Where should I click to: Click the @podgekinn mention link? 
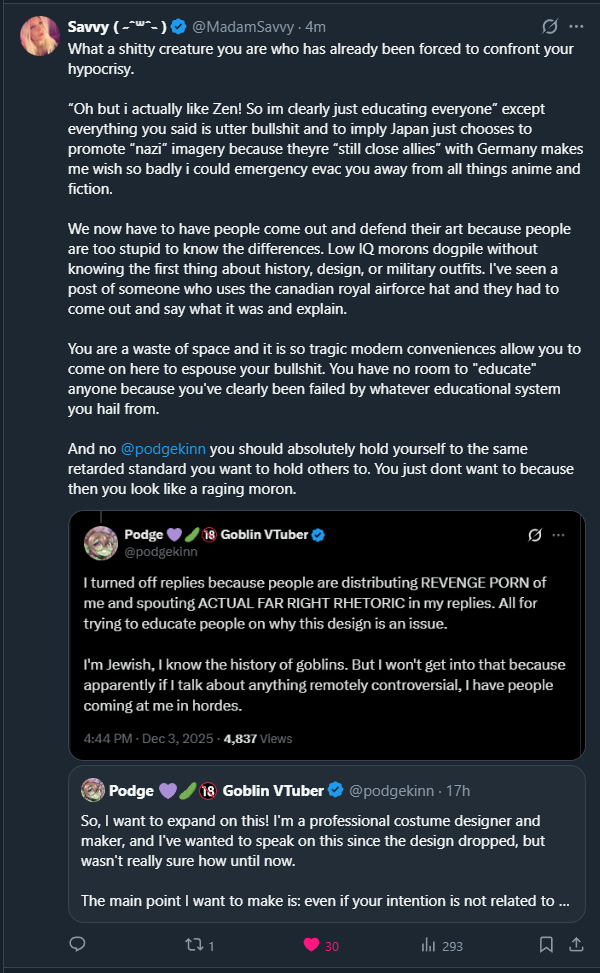164,449
